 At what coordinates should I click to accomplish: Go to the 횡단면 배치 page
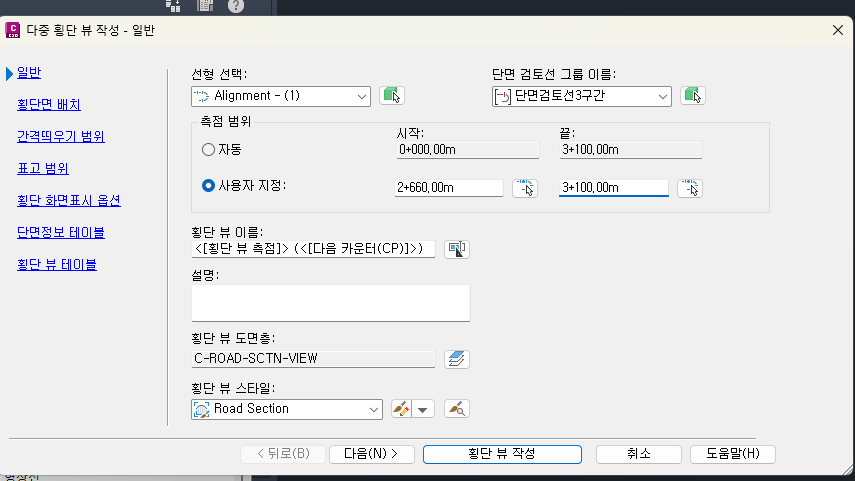click(x=49, y=104)
